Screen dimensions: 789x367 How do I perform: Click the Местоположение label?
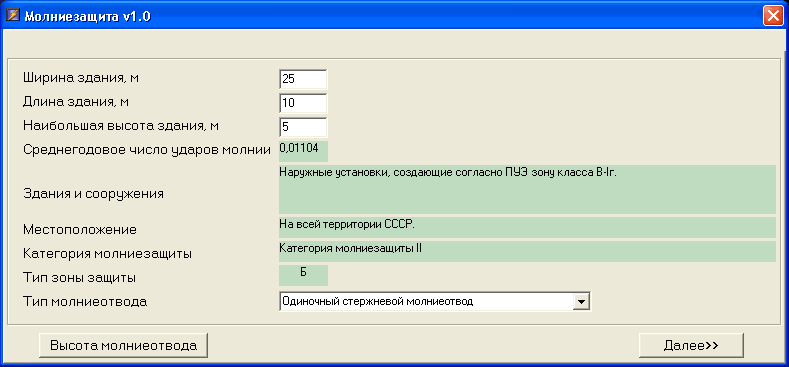tap(80, 230)
